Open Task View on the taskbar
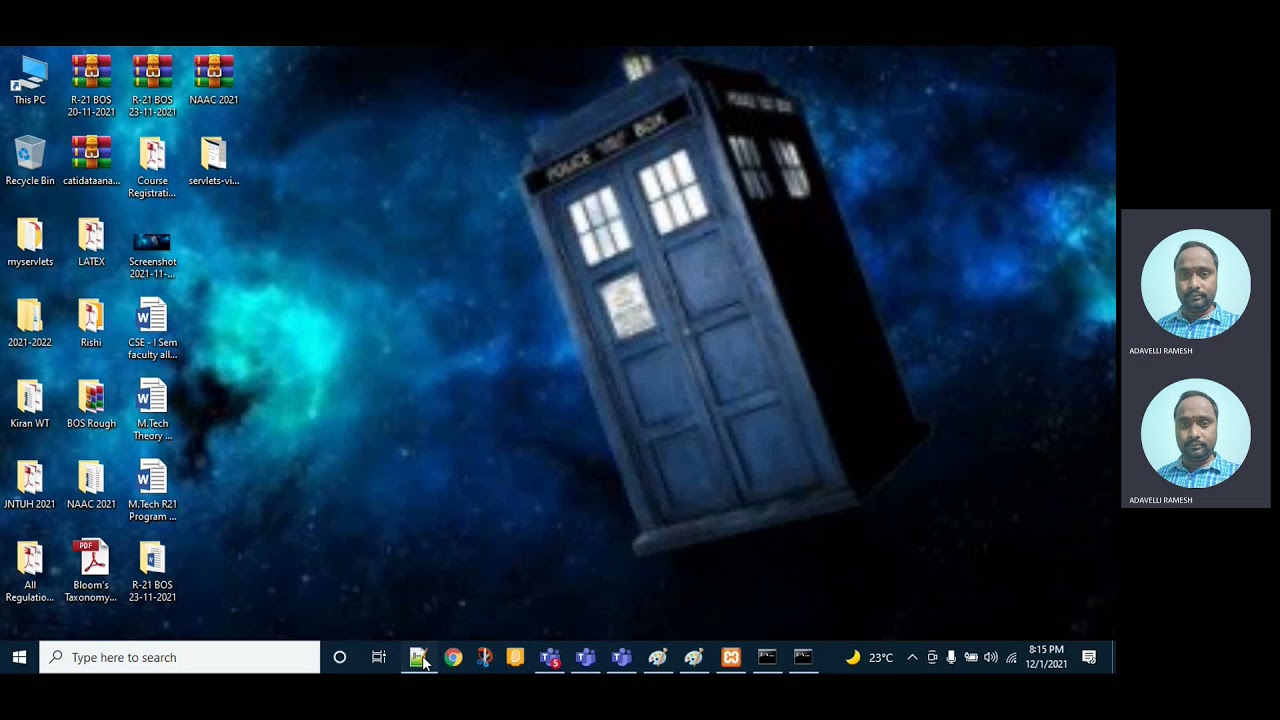This screenshot has height=720, width=1280. click(x=379, y=657)
